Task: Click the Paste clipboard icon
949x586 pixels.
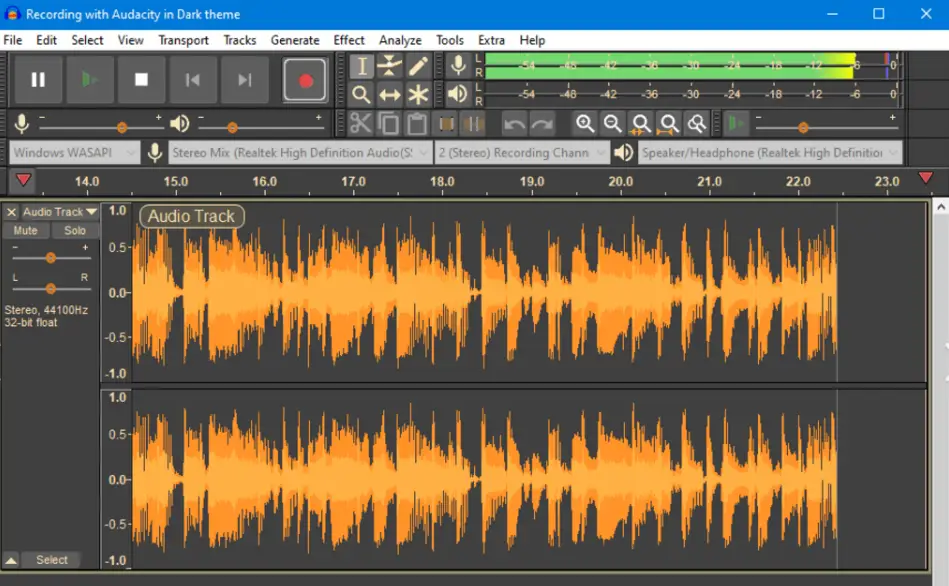Action: coord(416,123)
